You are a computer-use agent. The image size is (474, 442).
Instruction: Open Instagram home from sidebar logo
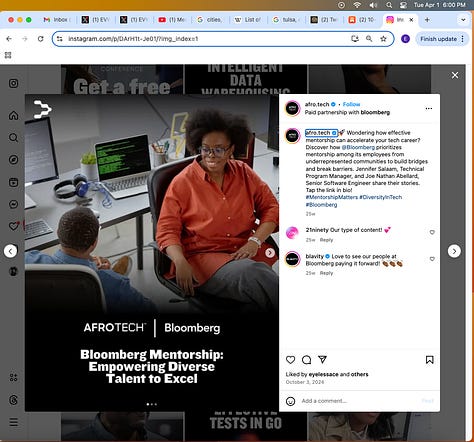coord(13,83)
